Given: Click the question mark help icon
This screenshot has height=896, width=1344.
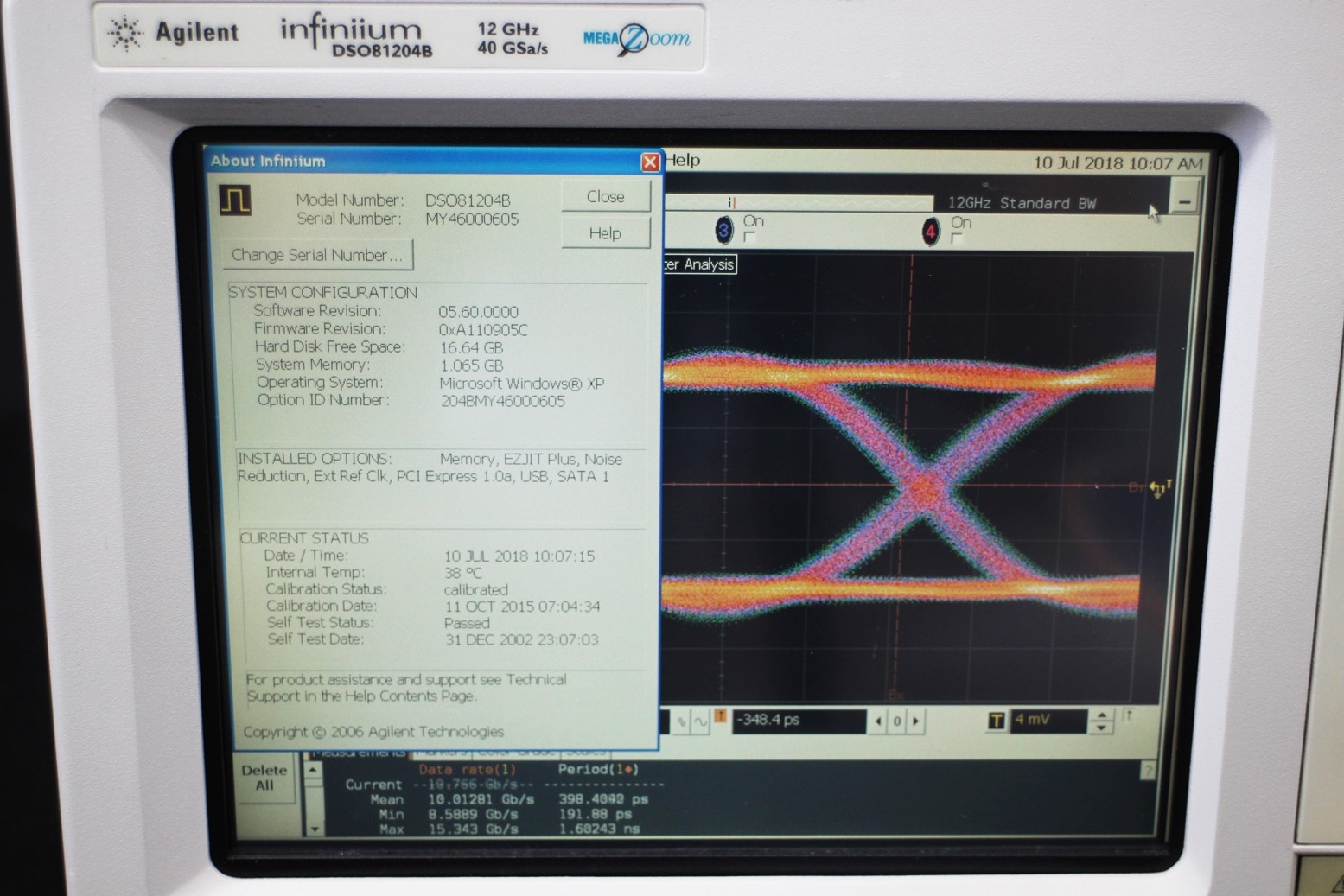Looking at the screenshot, I should pos(1147,770).
